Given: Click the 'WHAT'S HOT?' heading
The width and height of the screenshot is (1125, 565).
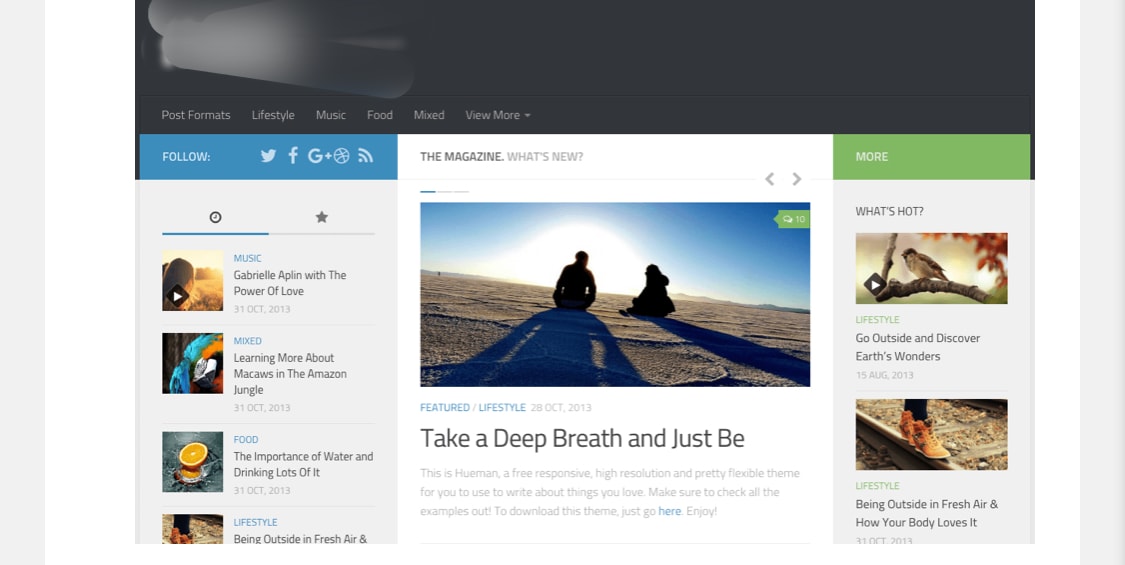Looking at the screenshot, I should 889,211.
